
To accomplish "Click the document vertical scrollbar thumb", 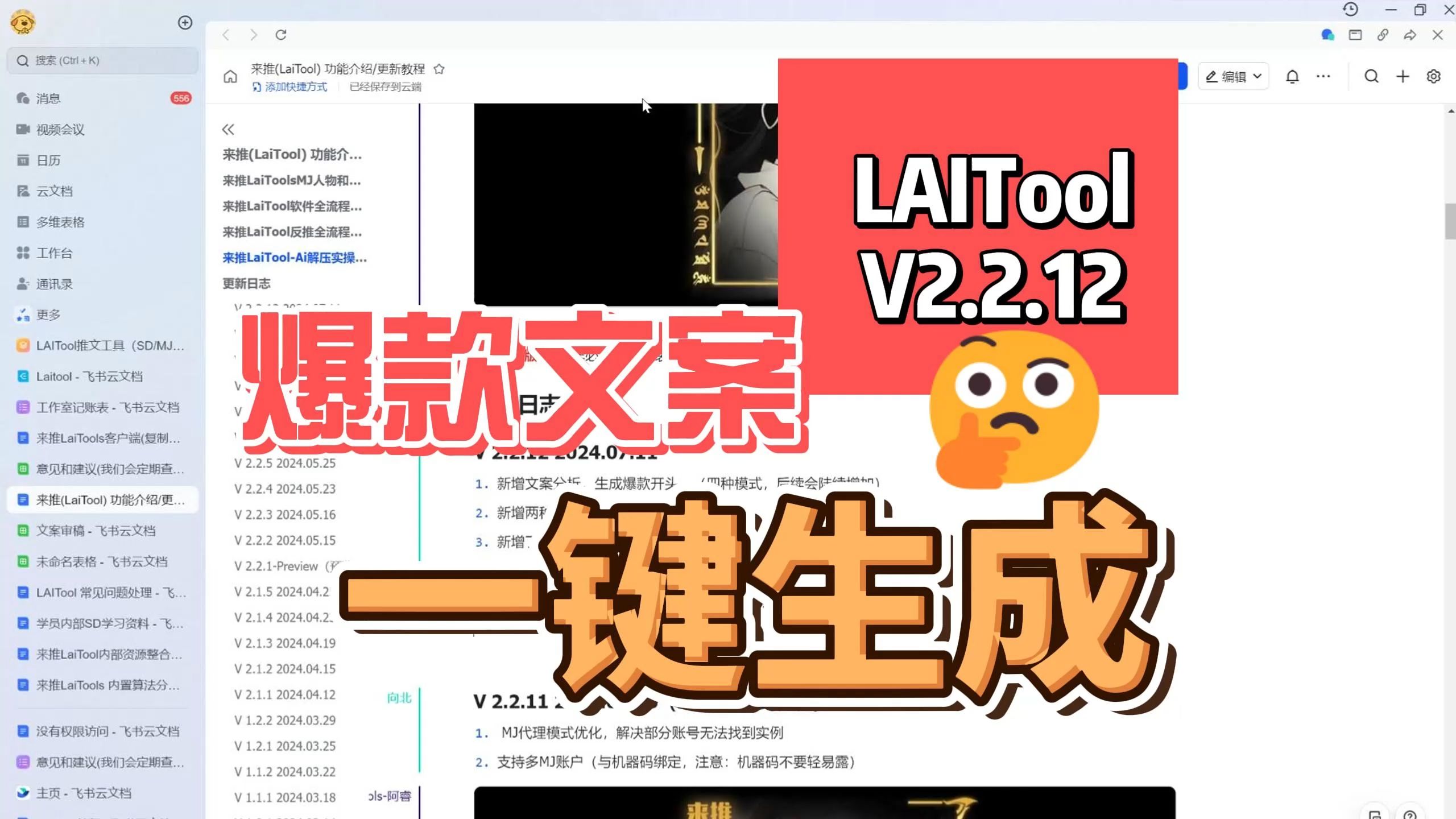I will 1450,221.
